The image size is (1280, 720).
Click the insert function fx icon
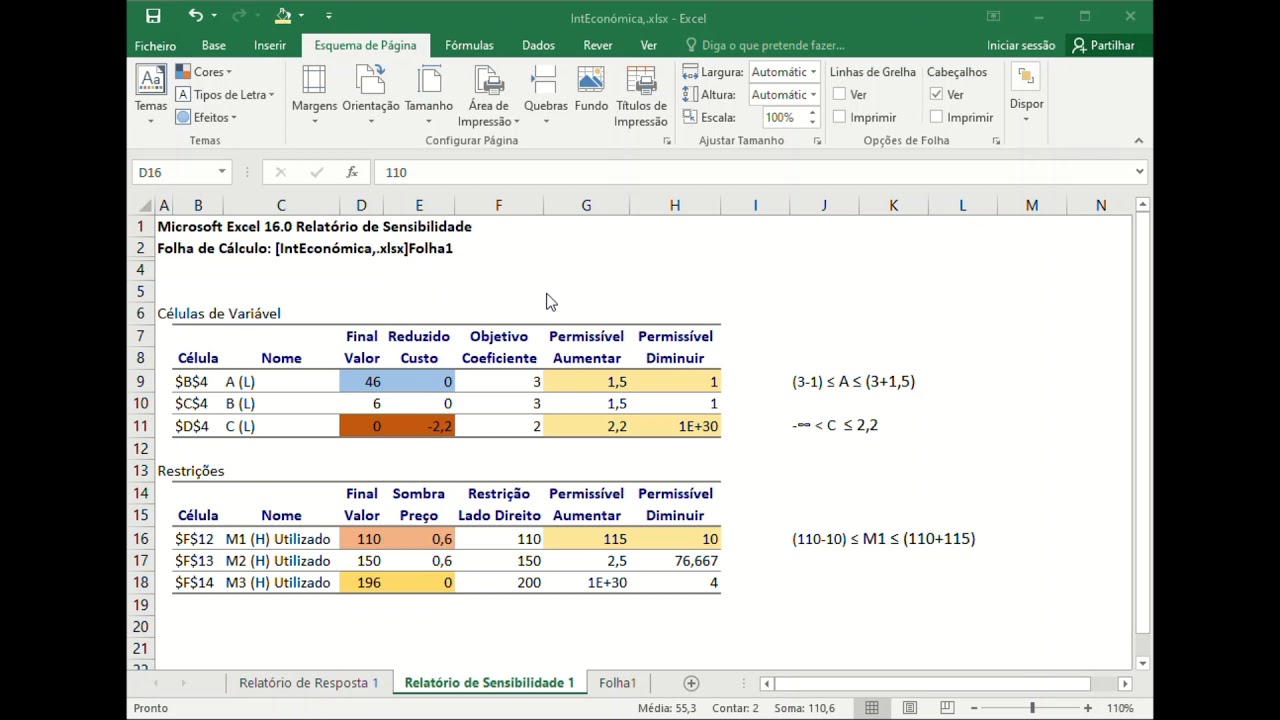352,172
